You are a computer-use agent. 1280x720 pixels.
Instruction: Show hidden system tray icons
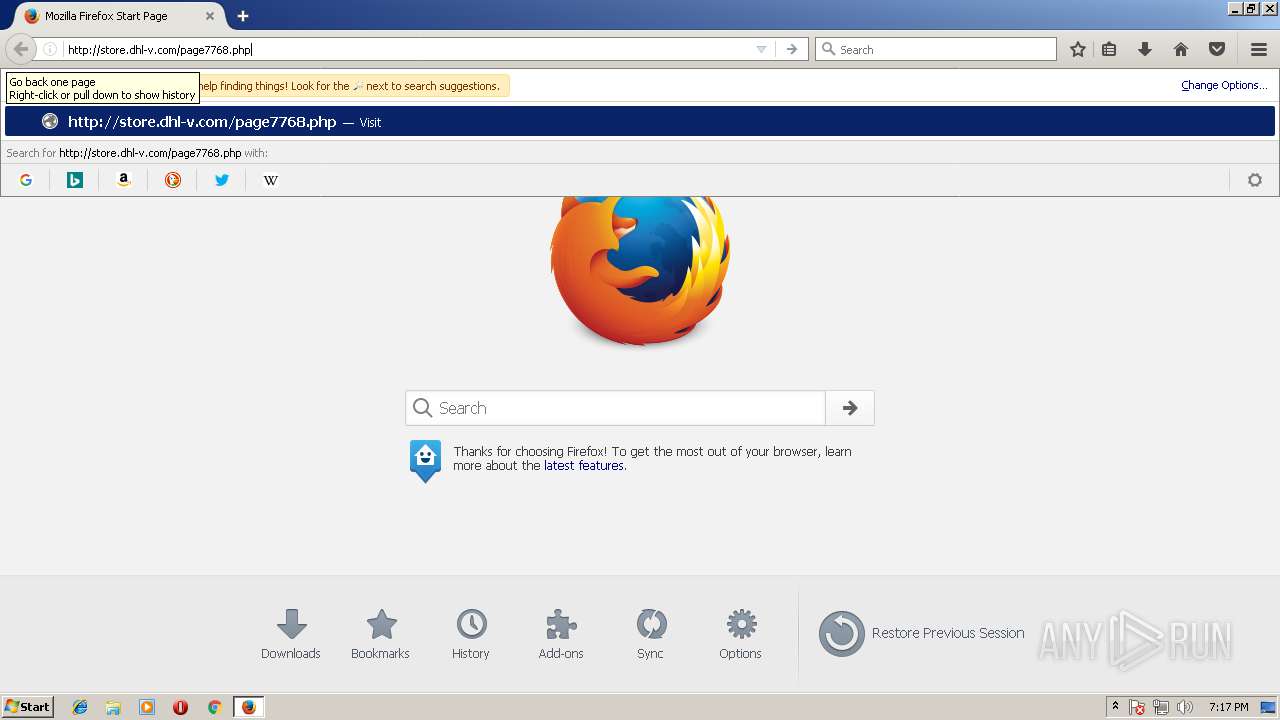(1115, 707)
